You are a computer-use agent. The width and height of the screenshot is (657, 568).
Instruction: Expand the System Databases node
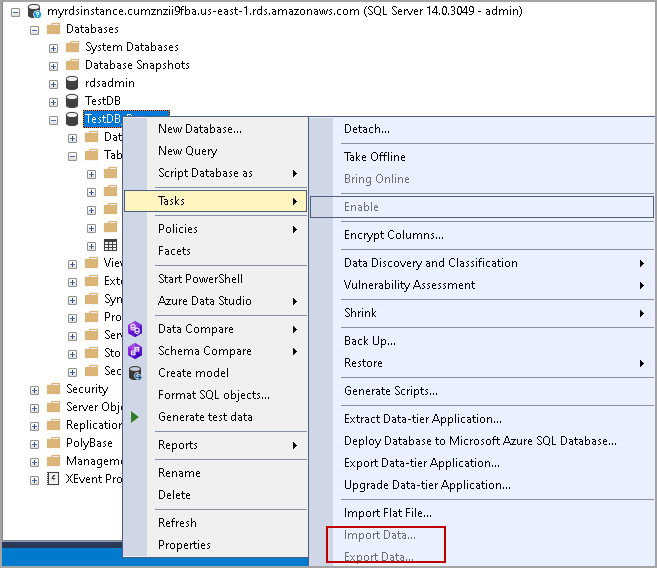(53, 48)
